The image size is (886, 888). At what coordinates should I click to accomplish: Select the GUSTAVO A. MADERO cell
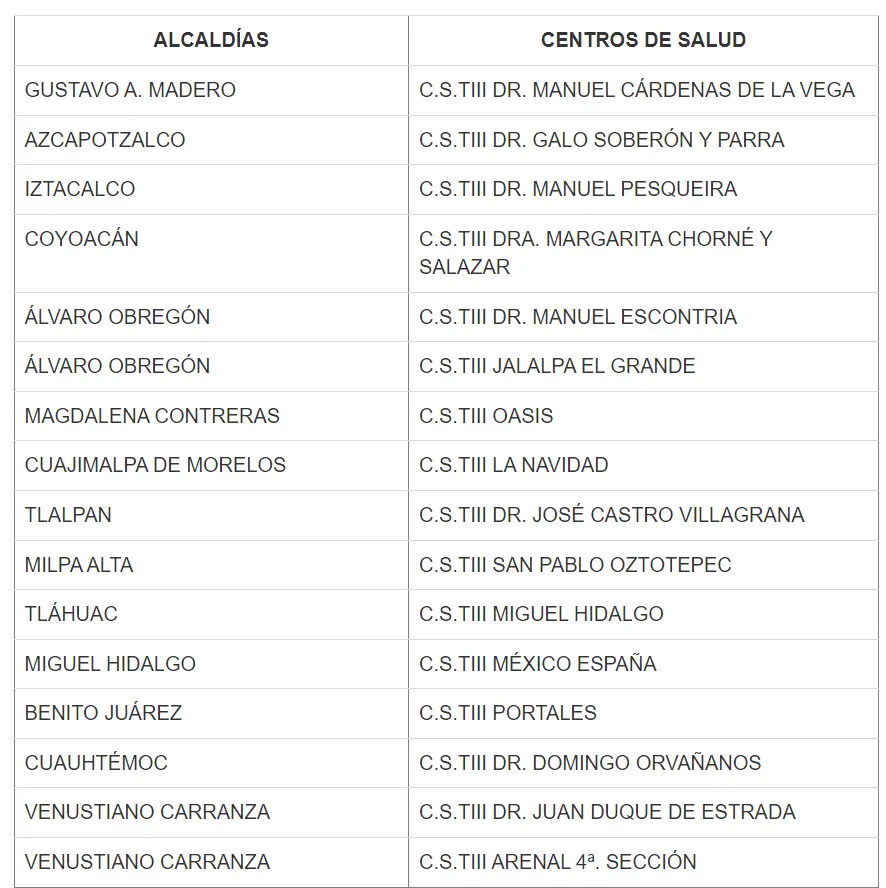pos(130,90)
